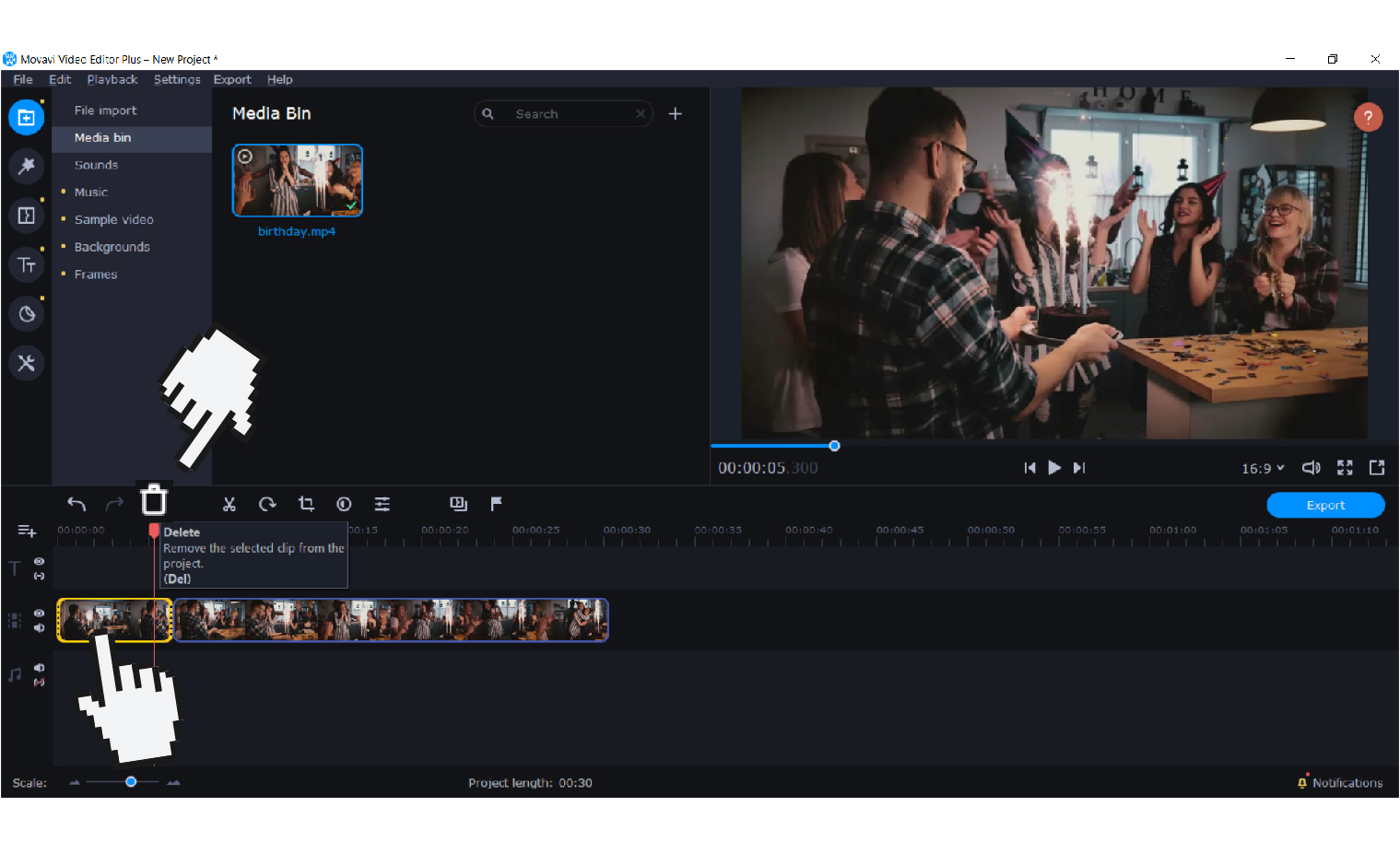Screen dimensions: 1400x865
Task: Open the Transitions tab icon
Action: tap(26, 216)
